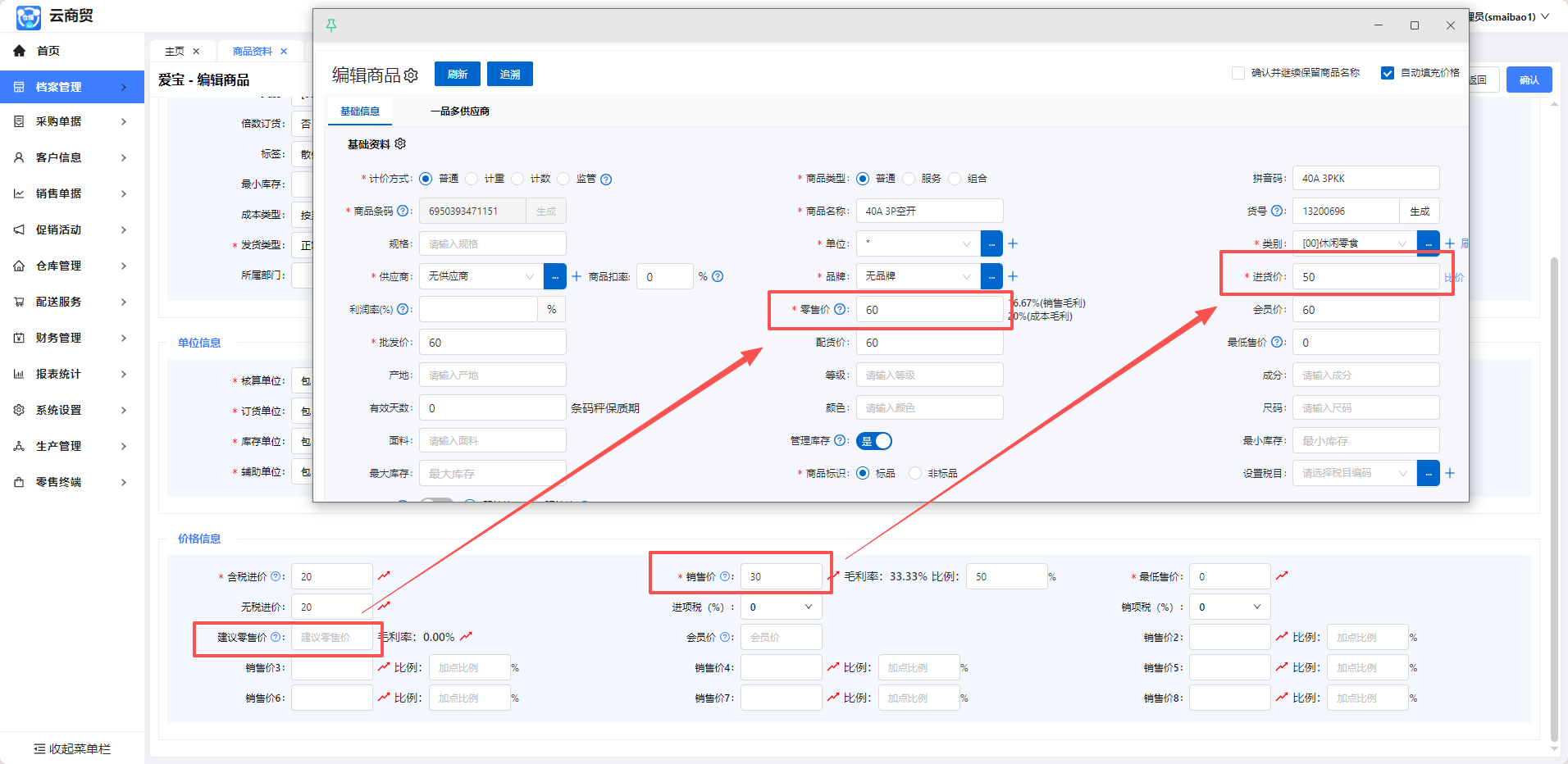Select 非标品 product mark radio
The image size is (1568, 764).
tap(915, 473)
